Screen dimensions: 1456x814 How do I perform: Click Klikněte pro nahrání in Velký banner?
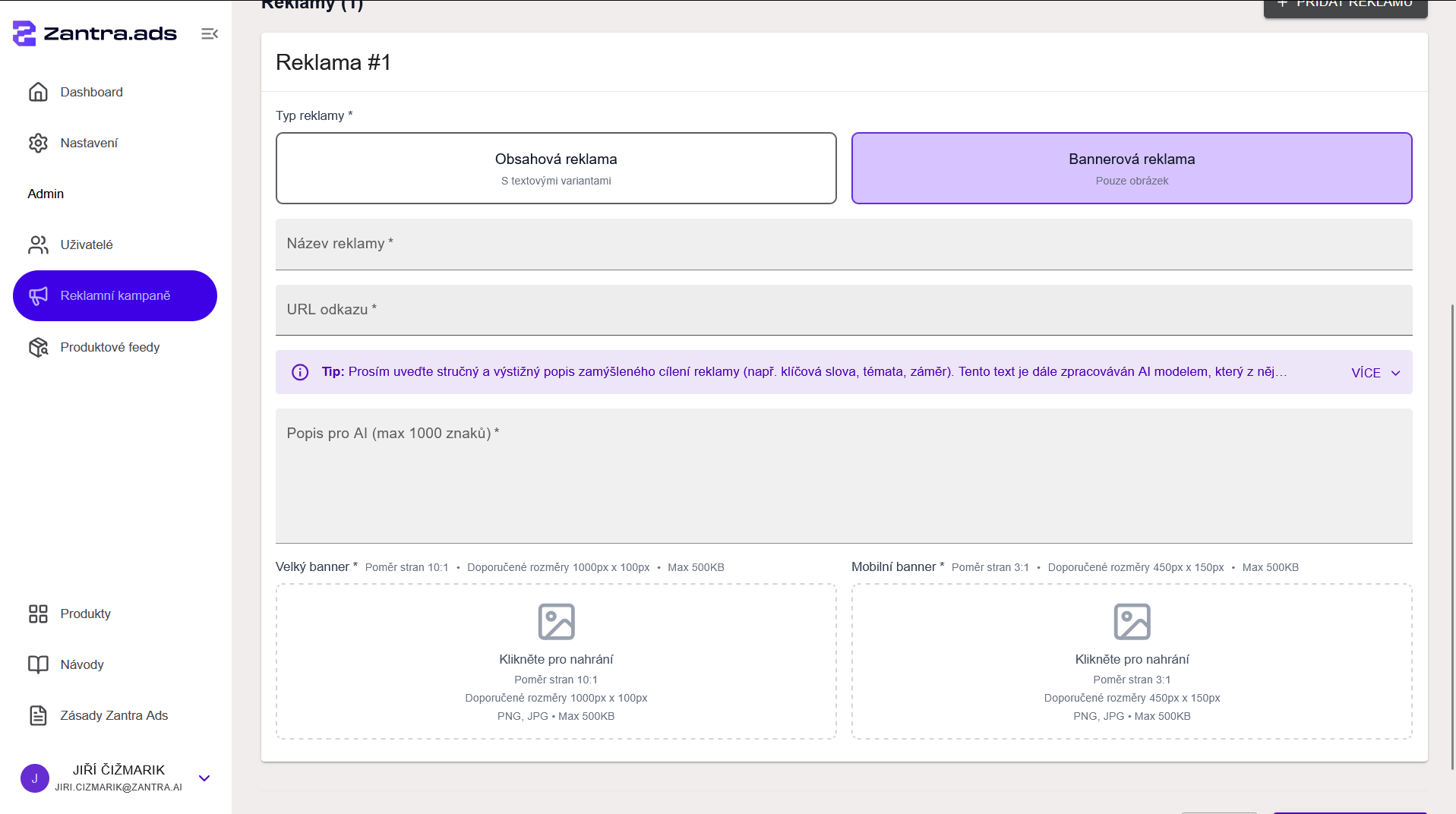(556, 660)
